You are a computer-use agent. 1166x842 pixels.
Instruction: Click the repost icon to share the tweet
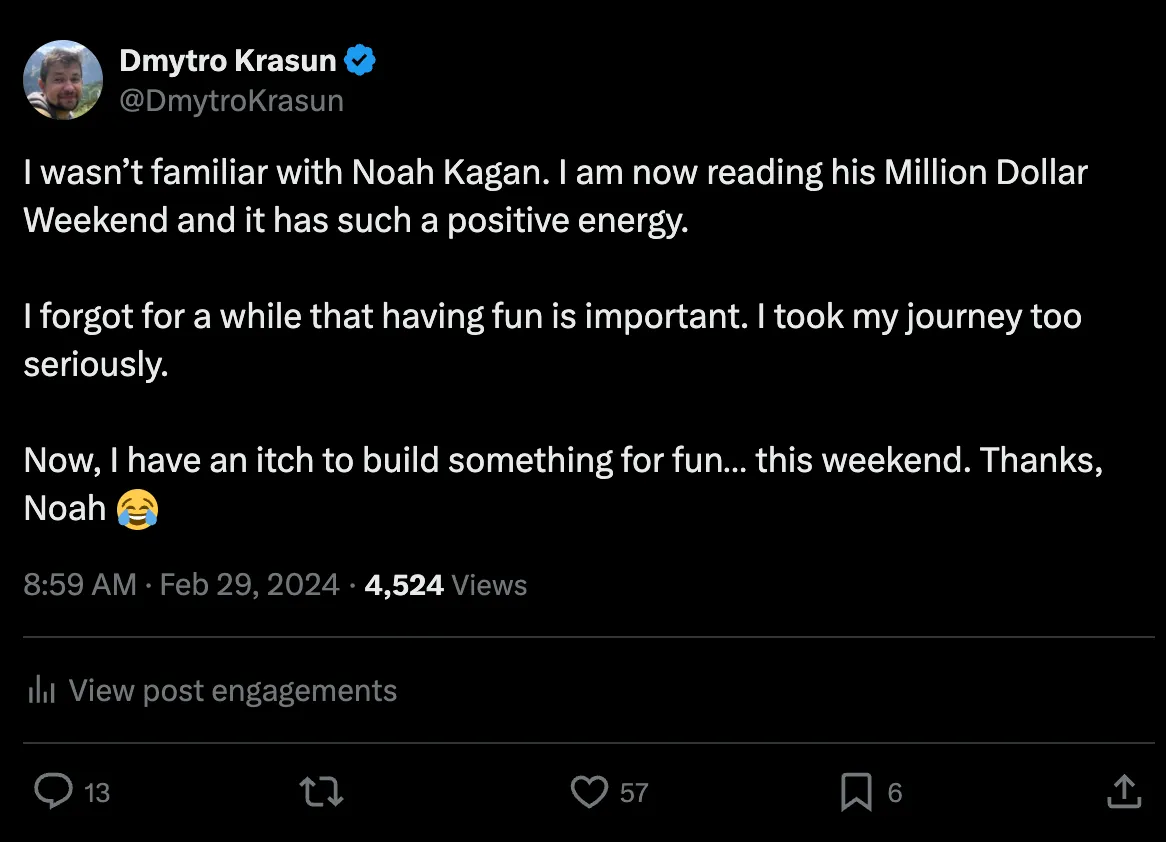point(320,791)
